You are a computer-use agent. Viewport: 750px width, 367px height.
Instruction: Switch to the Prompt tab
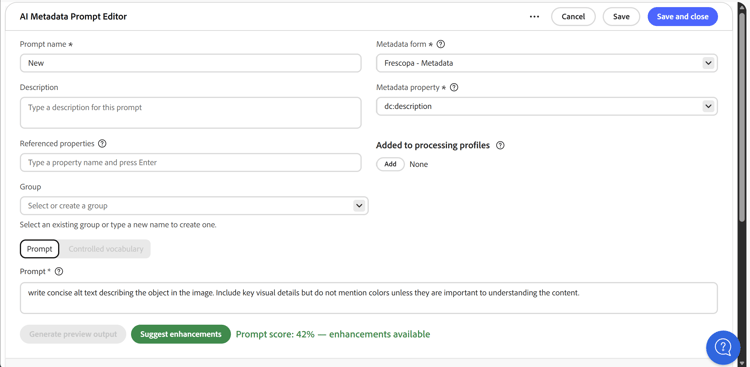point(40,249)
